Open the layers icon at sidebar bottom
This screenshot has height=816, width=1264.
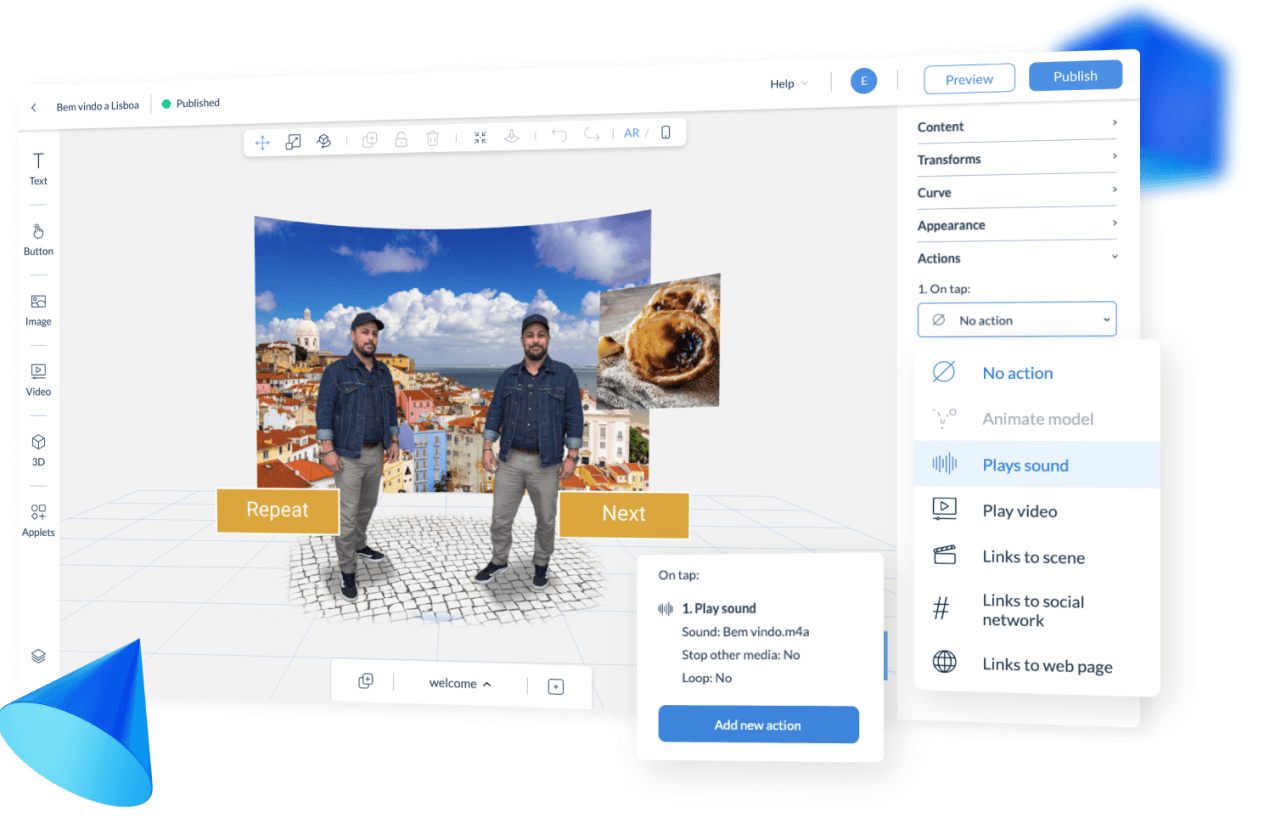click(x=38, y=656)
